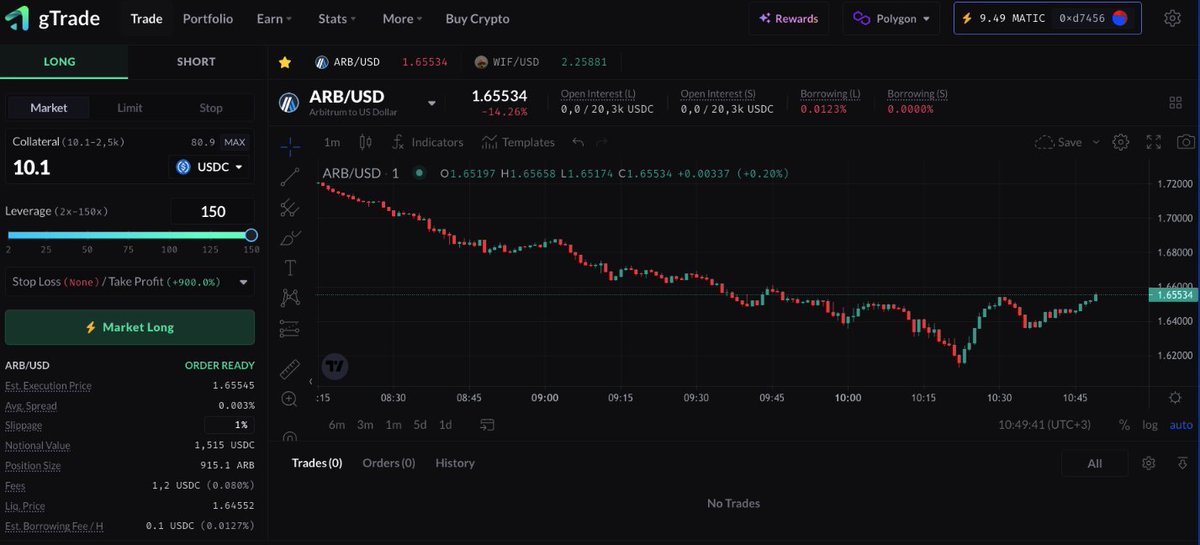Click the favorites star icon

[285, 62]
